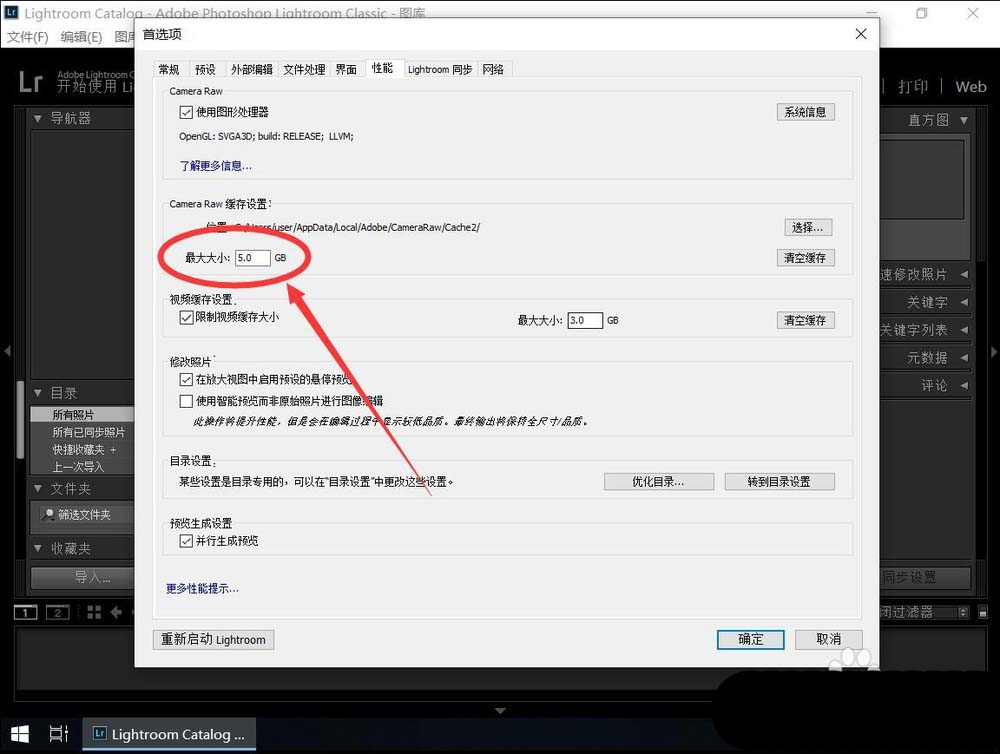This screenshot has width=1000, height=754.
Task: Open the 更多性能提示... link
Action: coord(202,588)
